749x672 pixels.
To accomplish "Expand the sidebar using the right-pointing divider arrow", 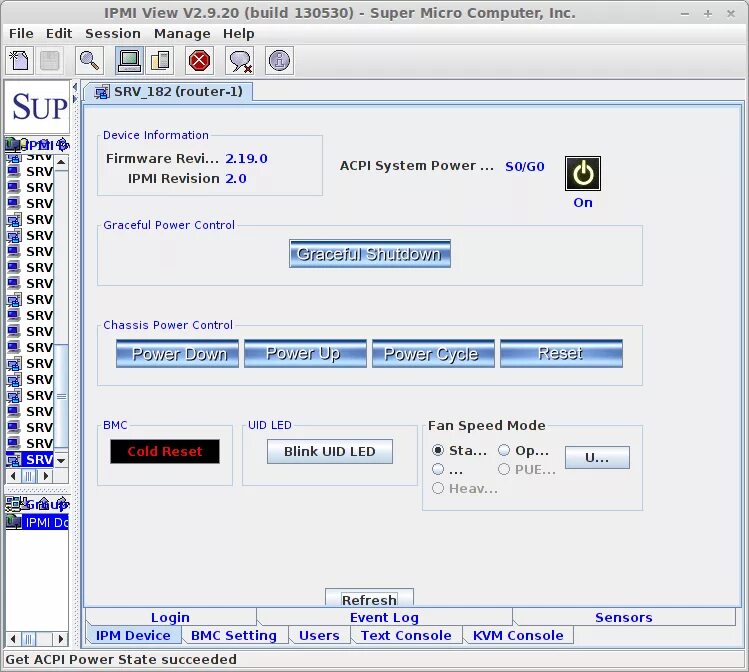I will 75,99.
